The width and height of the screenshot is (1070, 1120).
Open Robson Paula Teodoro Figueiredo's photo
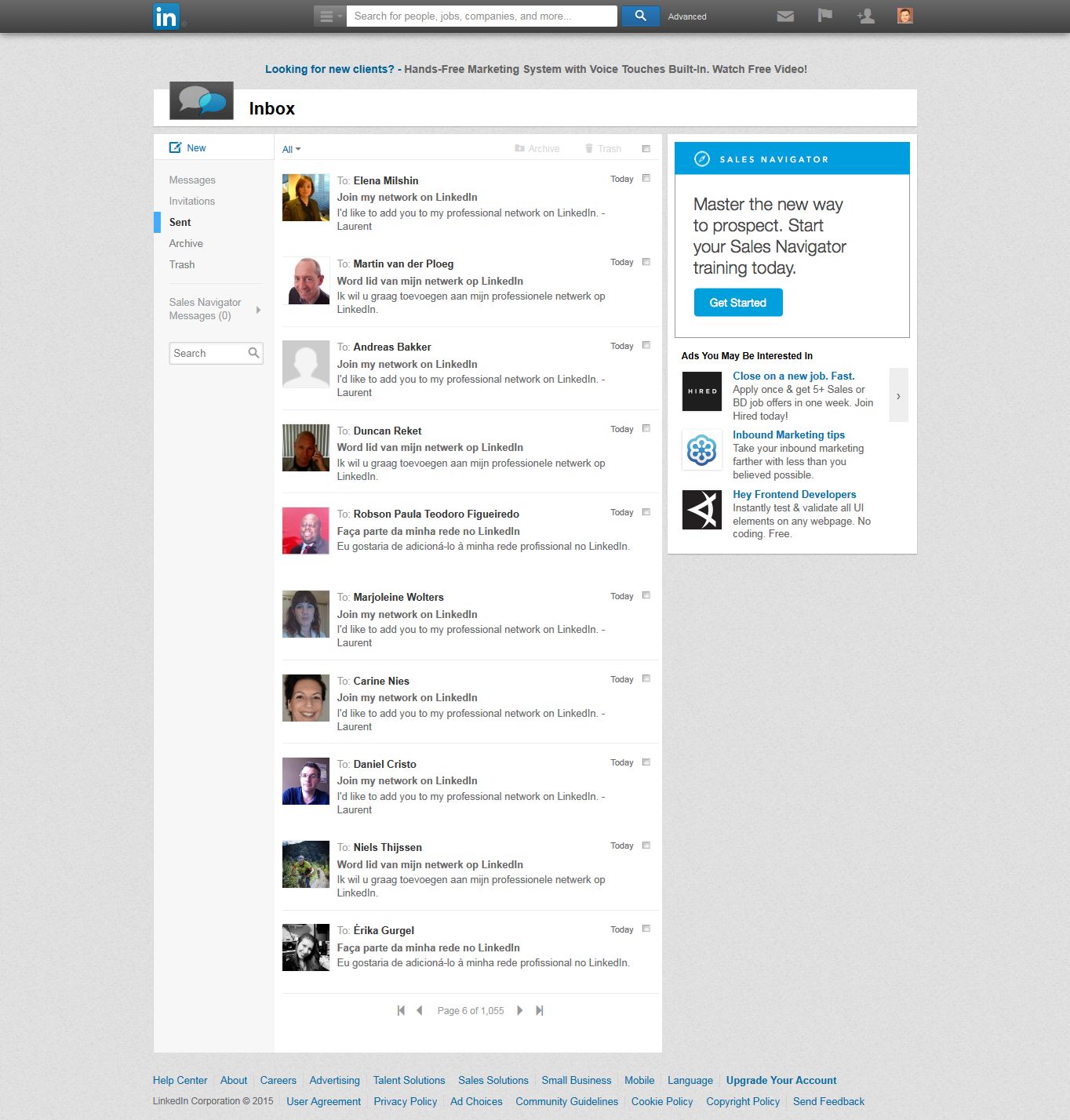(x=306, y=531)
